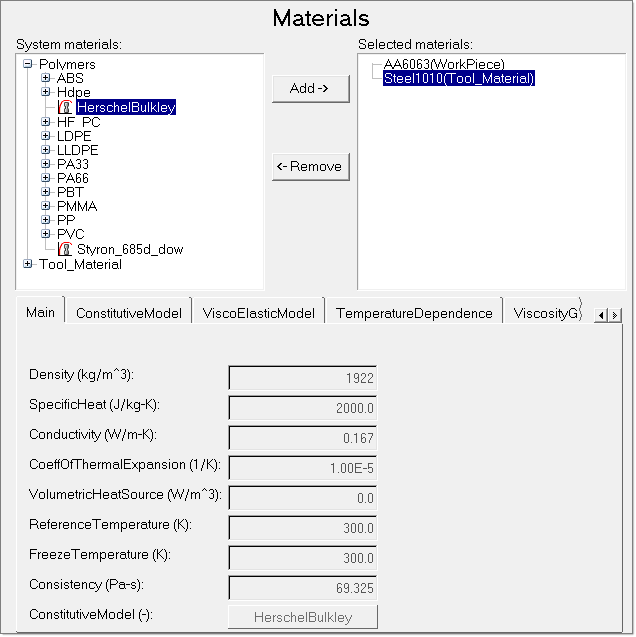Select the PMMA tree entry
Viewport: 636px width, 637px height.
77,206
